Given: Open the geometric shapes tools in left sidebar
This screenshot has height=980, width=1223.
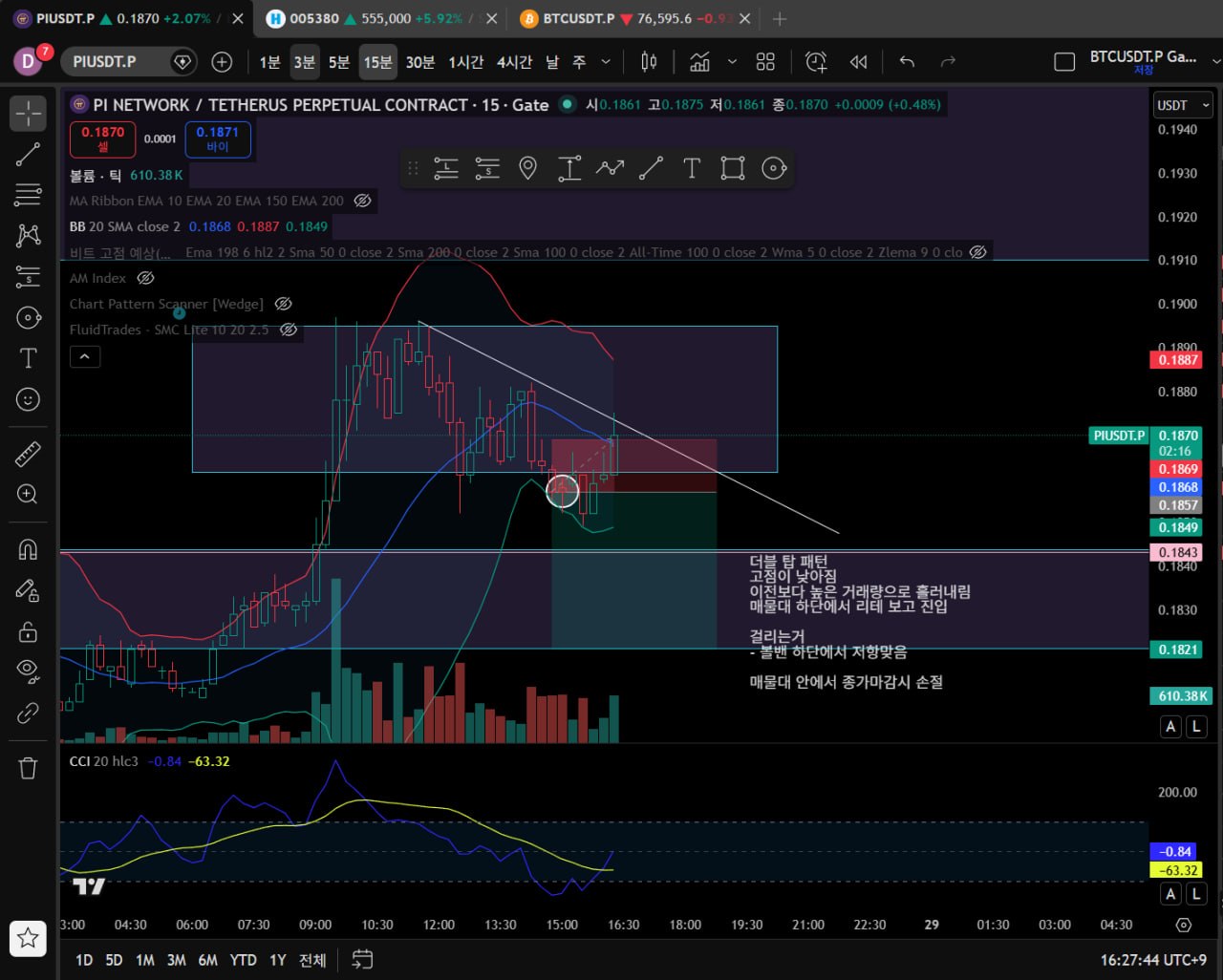Looking at the screenshot, I should [28, 318].
